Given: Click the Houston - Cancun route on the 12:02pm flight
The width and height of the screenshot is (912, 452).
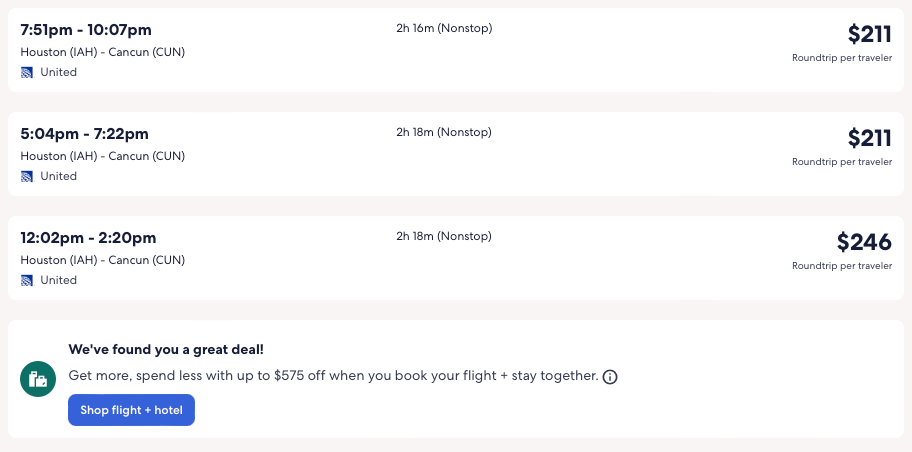Looking at the screenshot, I should [x=103, y=260].
